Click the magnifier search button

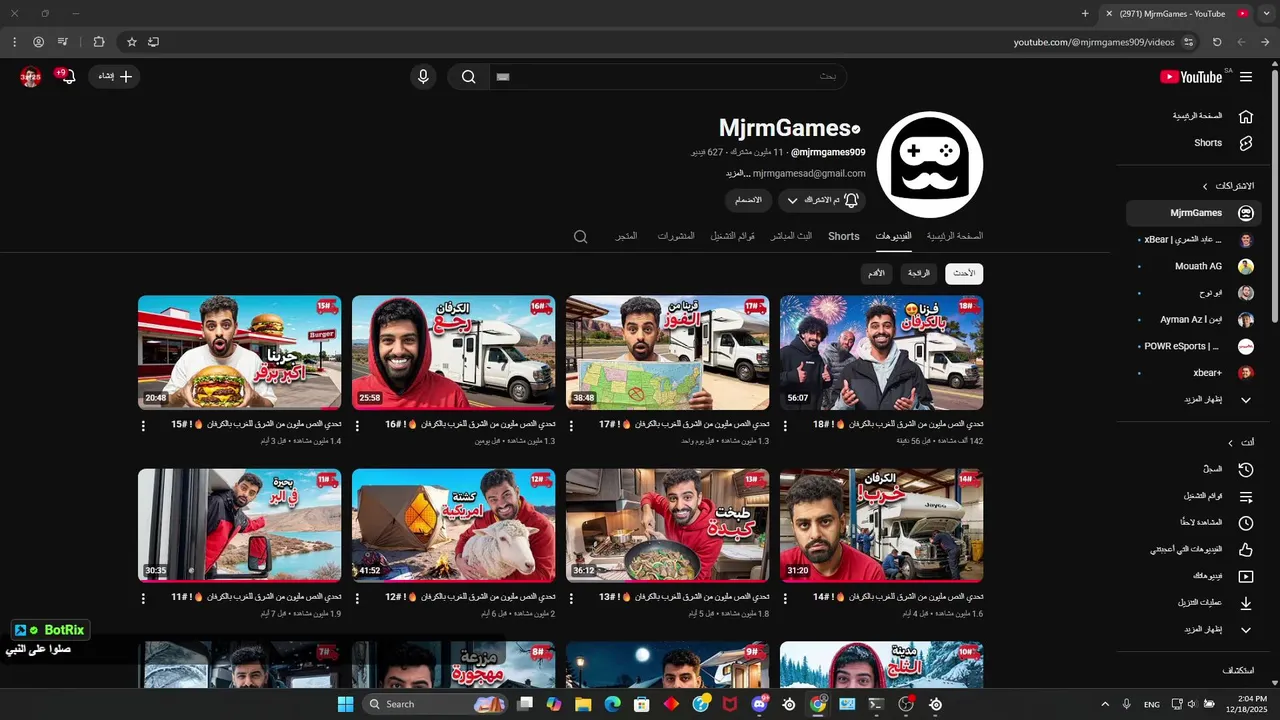(x=468, y=77)
